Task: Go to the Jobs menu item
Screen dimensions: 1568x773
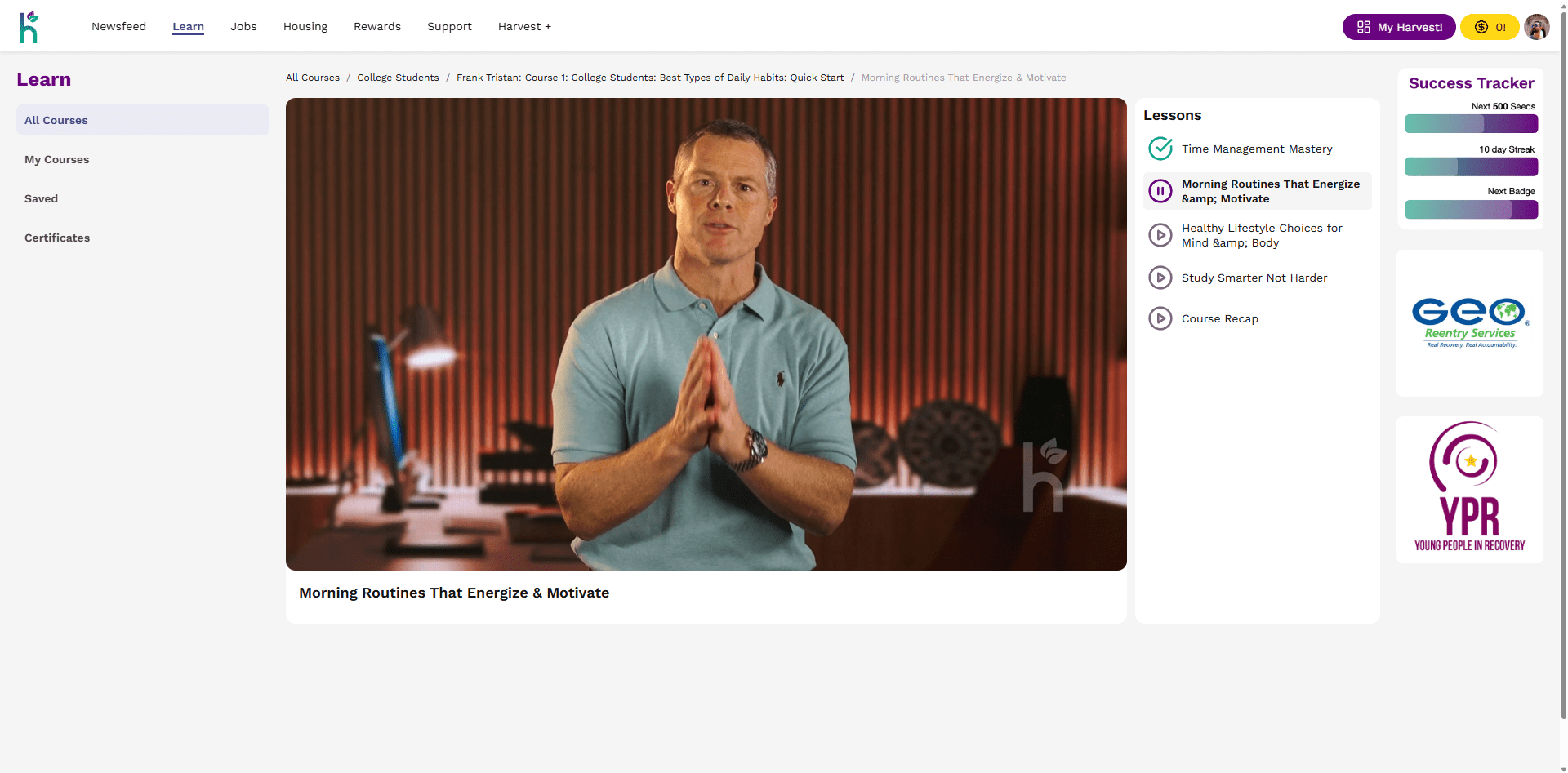Action: (x=243, y=27)
